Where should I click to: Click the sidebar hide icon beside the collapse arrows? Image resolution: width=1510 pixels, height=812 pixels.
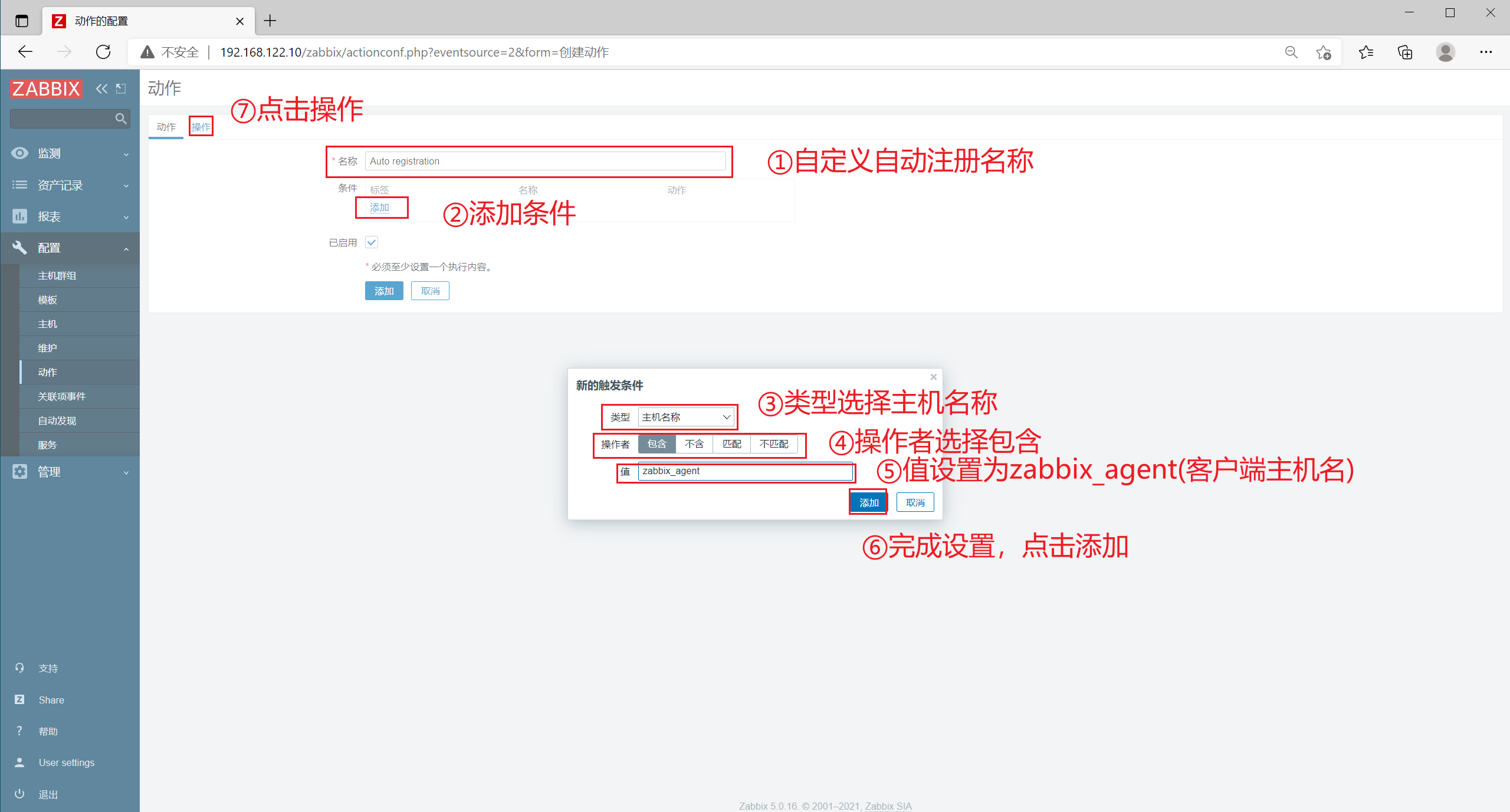121,88
